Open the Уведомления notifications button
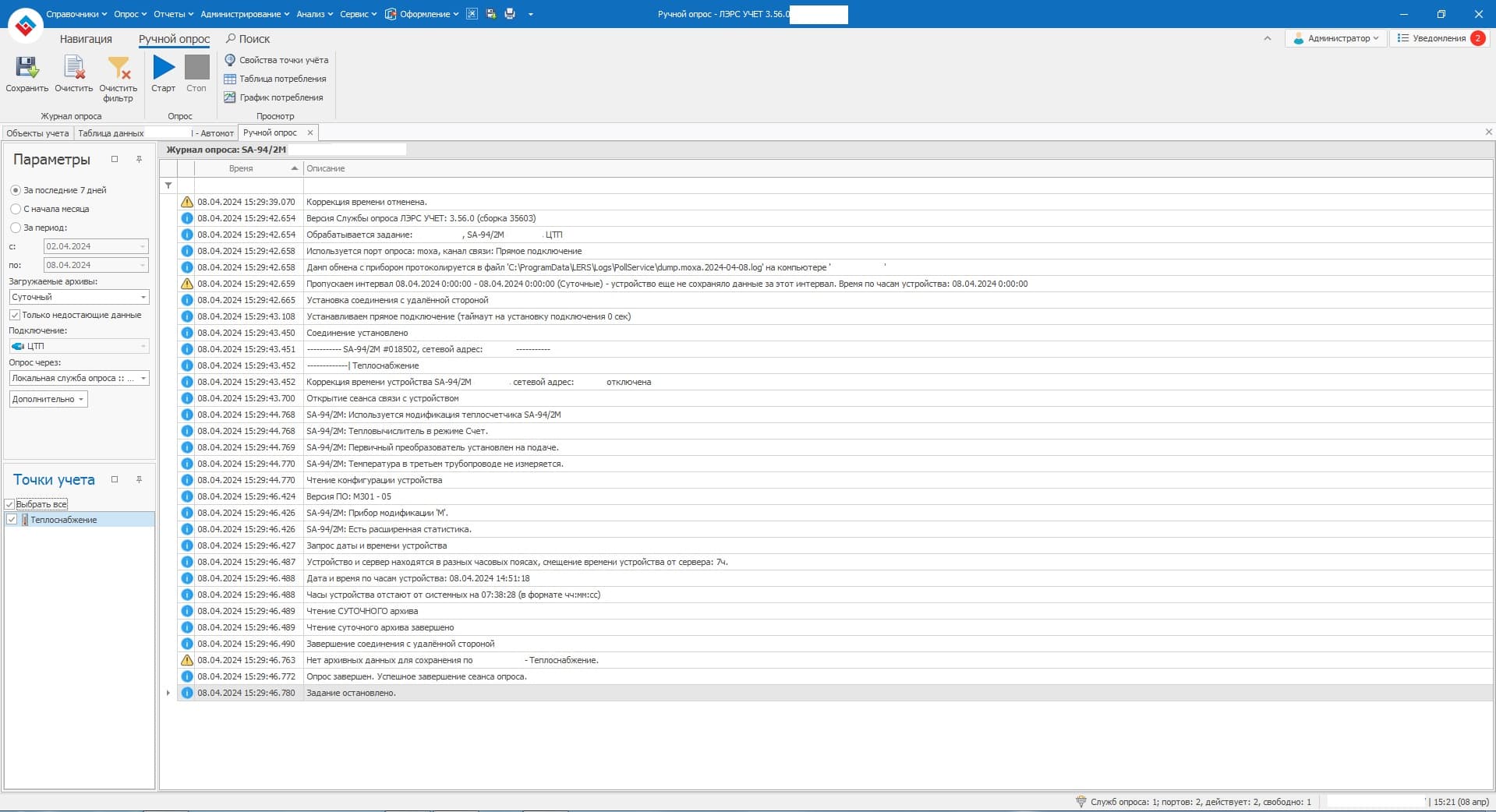The width and height of the screenshot is (1496, 812). tap(1439, 38)
